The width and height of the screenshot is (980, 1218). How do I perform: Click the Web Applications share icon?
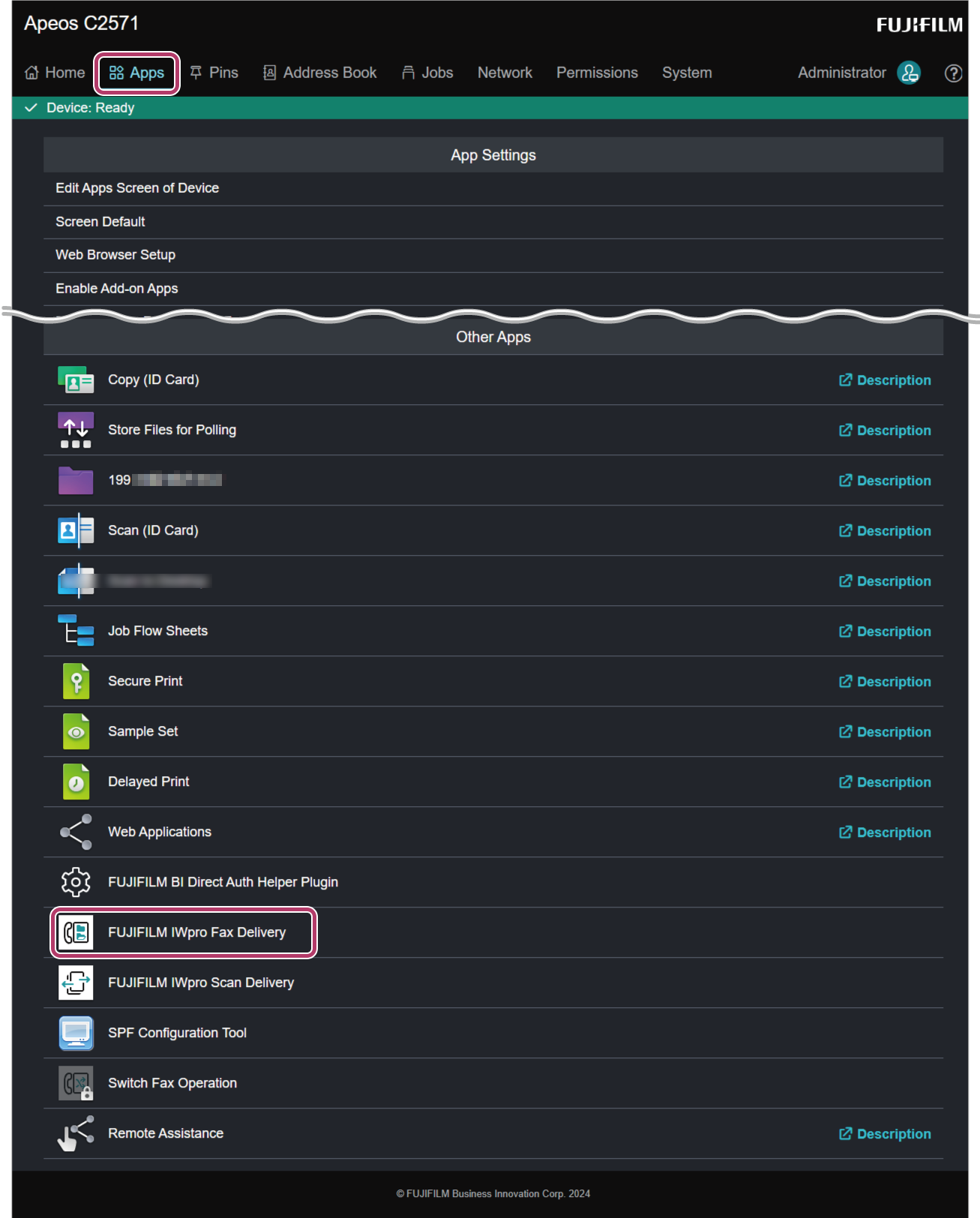click(x=76, y=832)
